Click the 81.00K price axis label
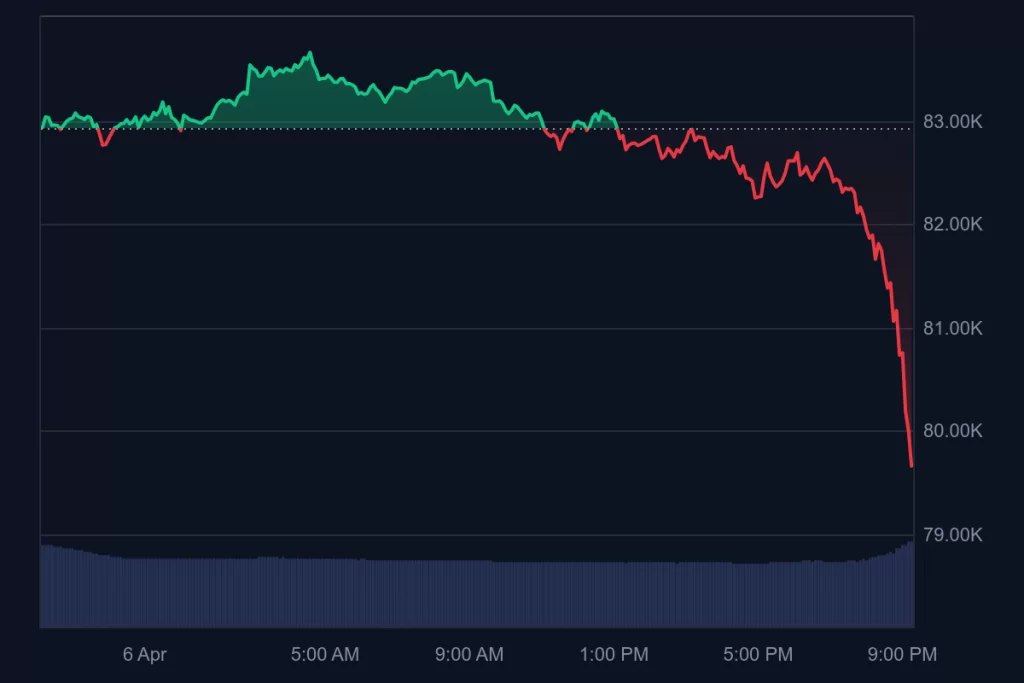 [952, 328]
